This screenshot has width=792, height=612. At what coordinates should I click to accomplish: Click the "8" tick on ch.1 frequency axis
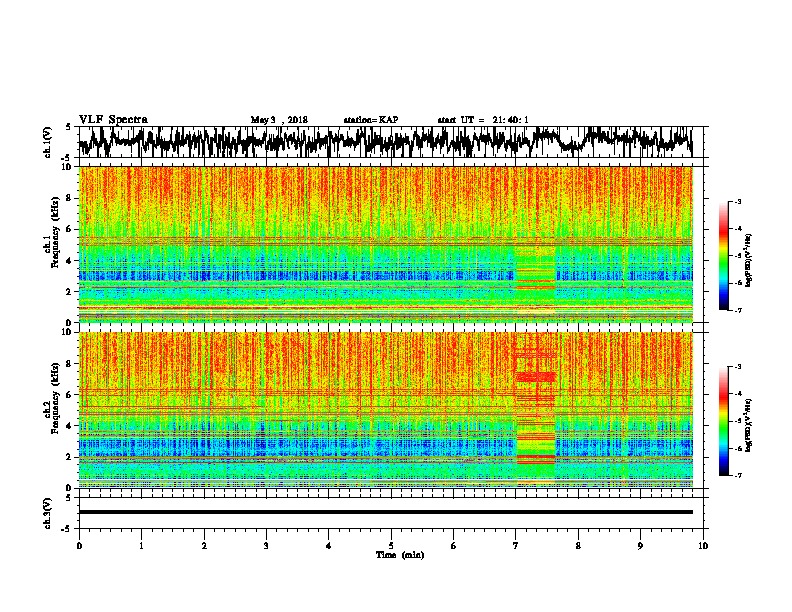[70, 198]
